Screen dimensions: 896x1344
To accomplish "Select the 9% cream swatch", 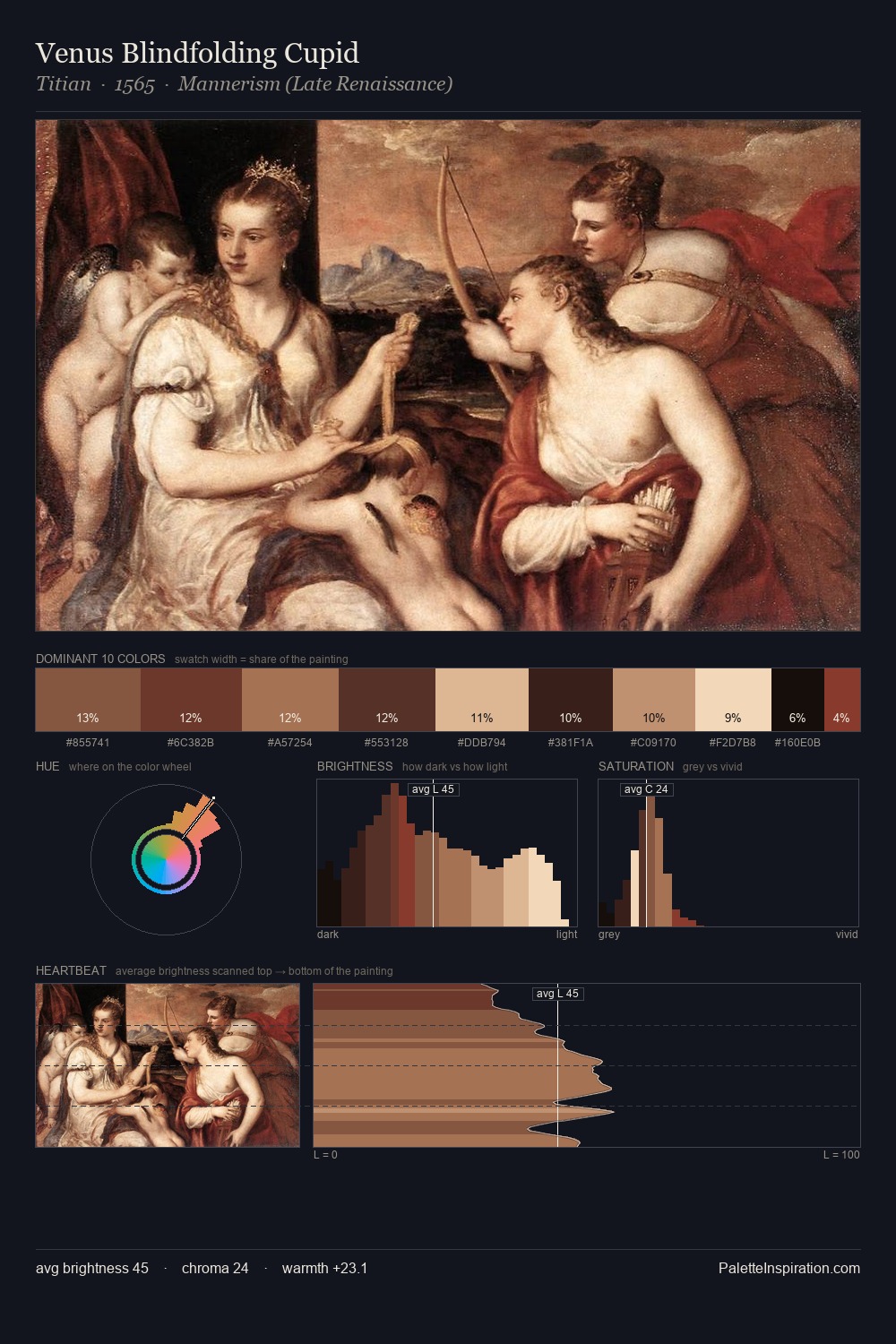I will (733, 700).
